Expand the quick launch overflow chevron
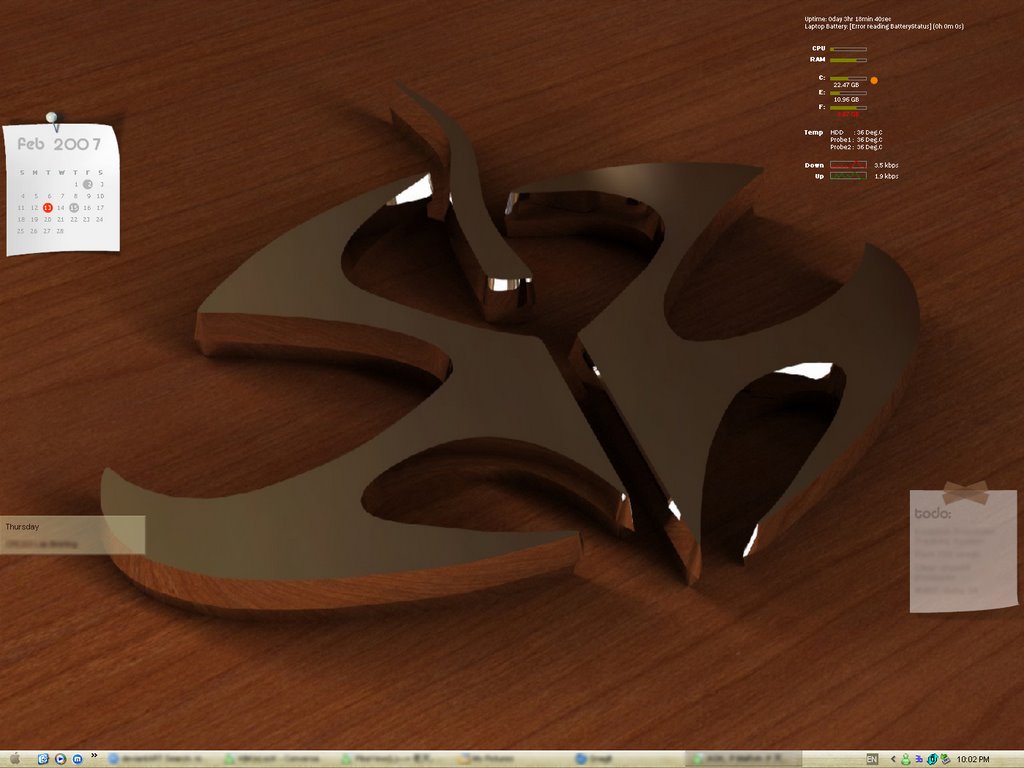Image resolution: width=1024 pixels, height=768 pixels. coord(94,756)
